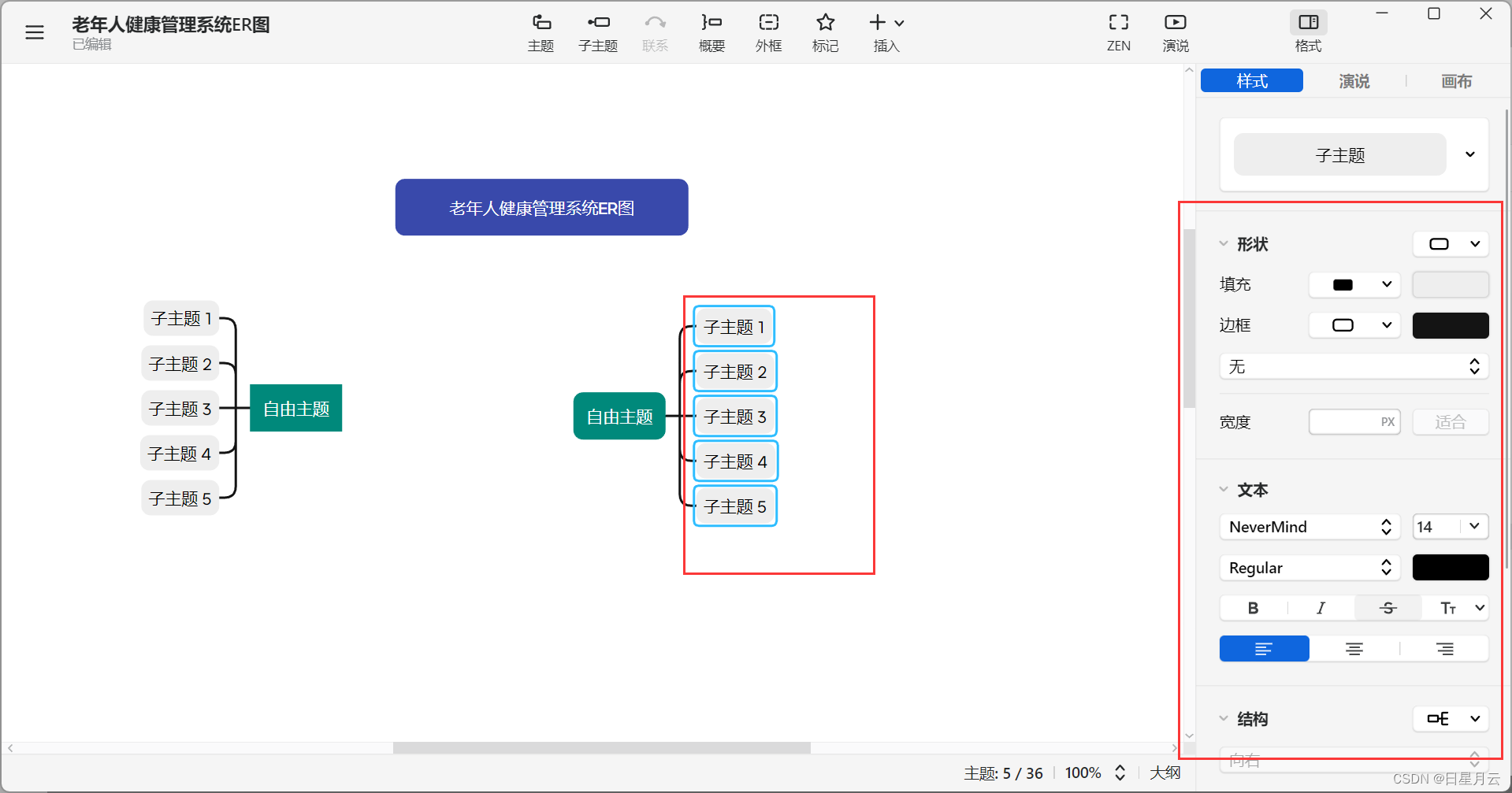Click the right arrow of horizontal scrollbar
Screen dimensions: 1512x793
[x=1175, y=748]
